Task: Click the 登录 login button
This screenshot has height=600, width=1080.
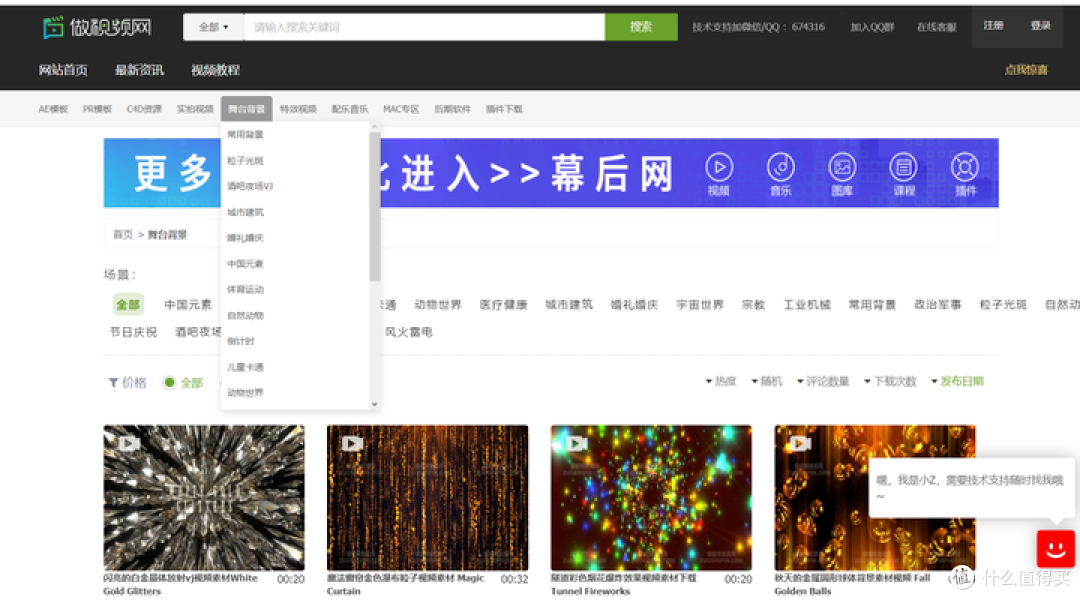Action: [x=1040, y=26]
